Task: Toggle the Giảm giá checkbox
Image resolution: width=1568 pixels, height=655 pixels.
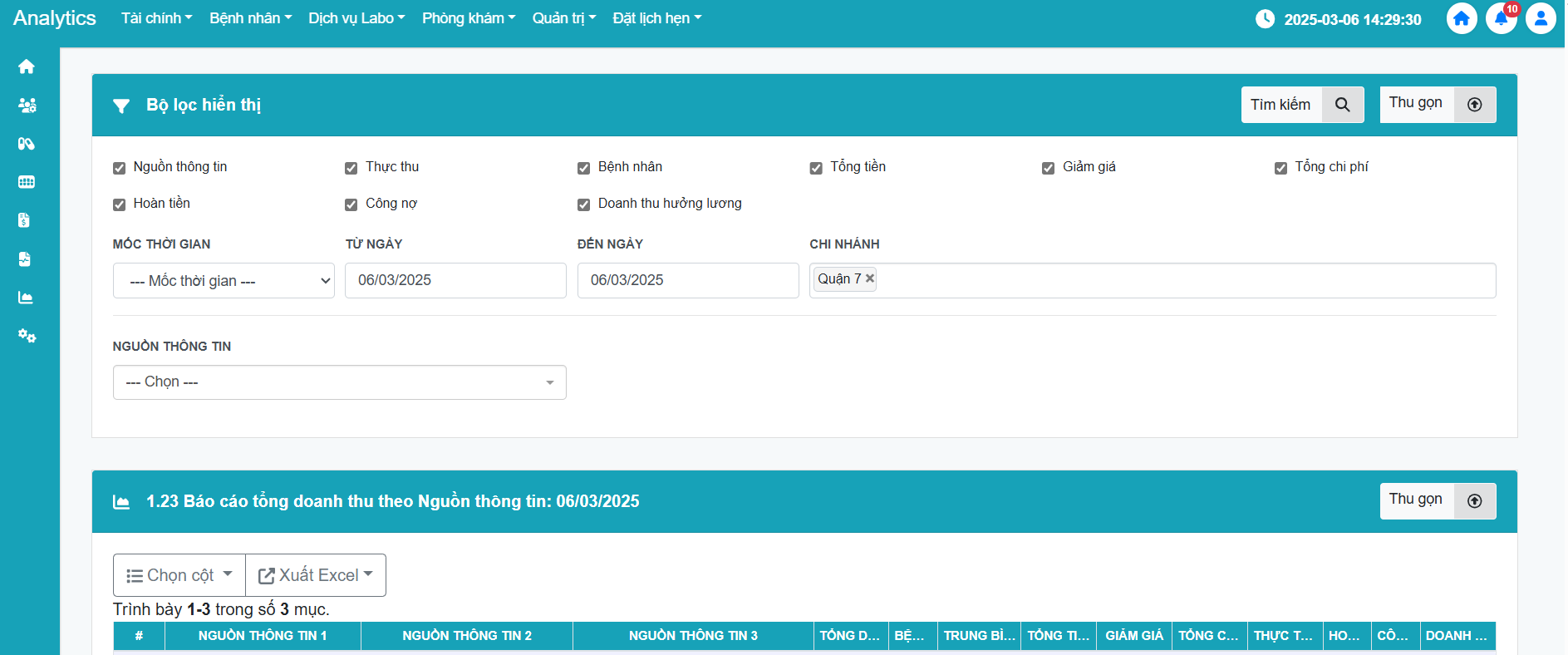Action: click(x=1049, y=168)
